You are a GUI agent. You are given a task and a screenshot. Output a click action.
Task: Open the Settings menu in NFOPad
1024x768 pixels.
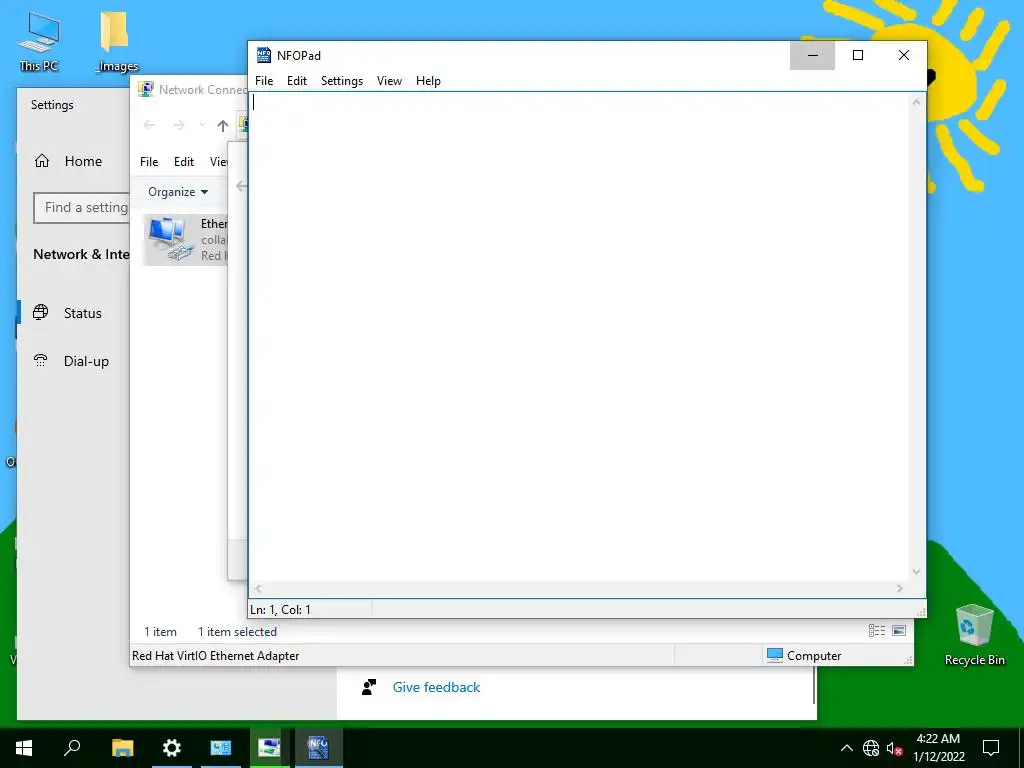click(x=342, y=81)
